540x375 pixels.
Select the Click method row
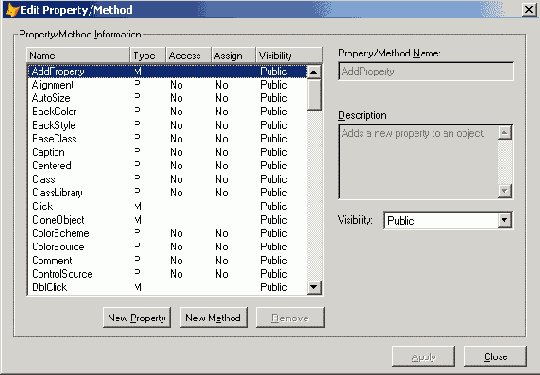tap(167, 206)
